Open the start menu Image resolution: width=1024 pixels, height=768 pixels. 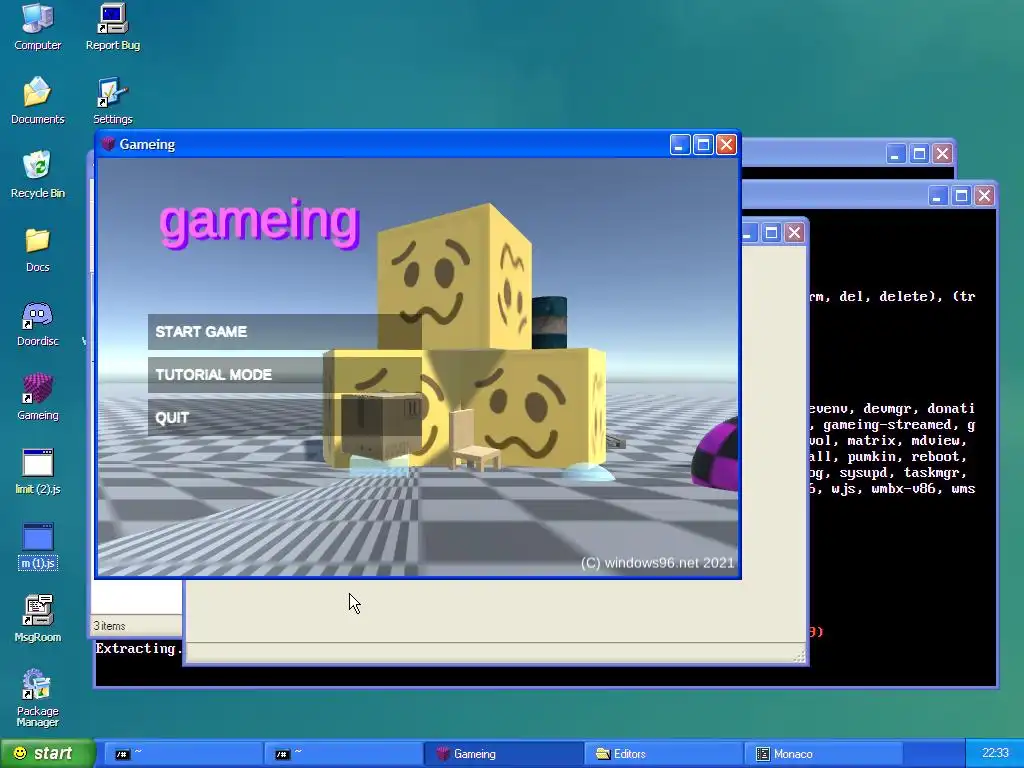47,753
